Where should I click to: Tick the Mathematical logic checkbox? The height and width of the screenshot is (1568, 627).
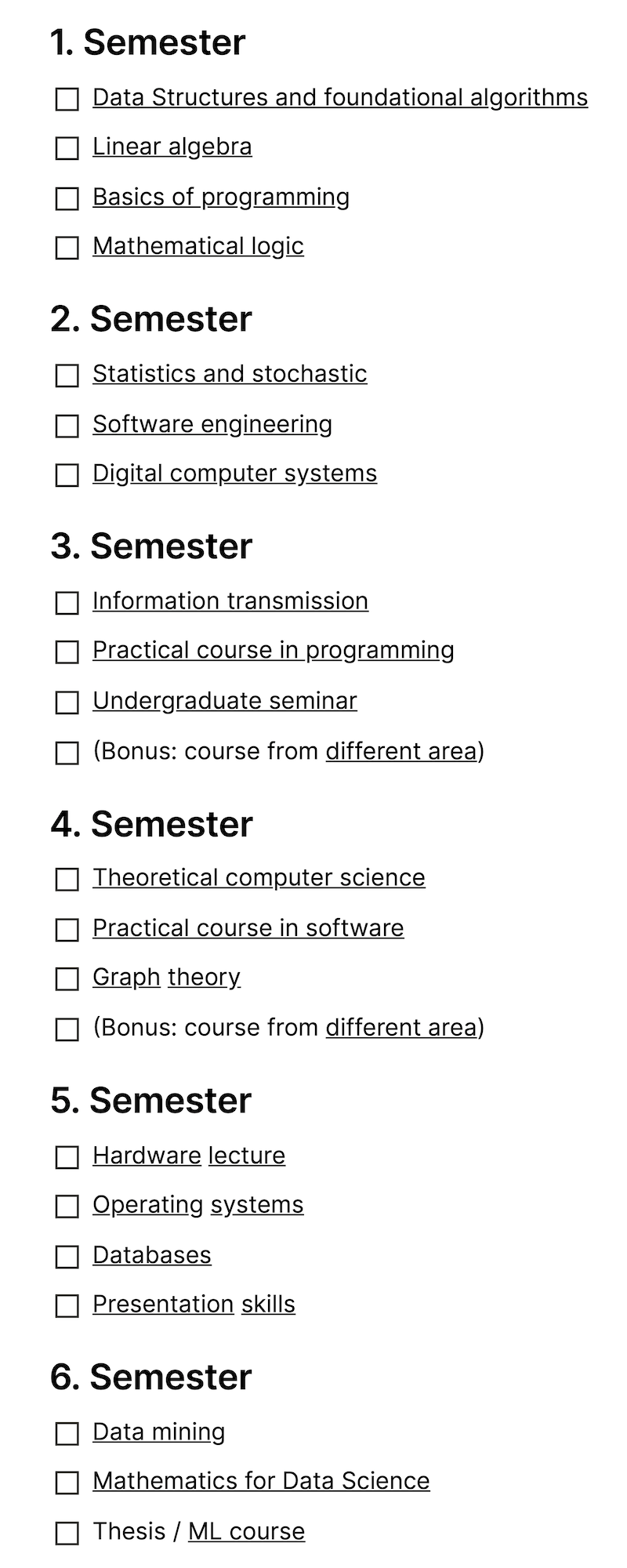(x=67, y=248)
